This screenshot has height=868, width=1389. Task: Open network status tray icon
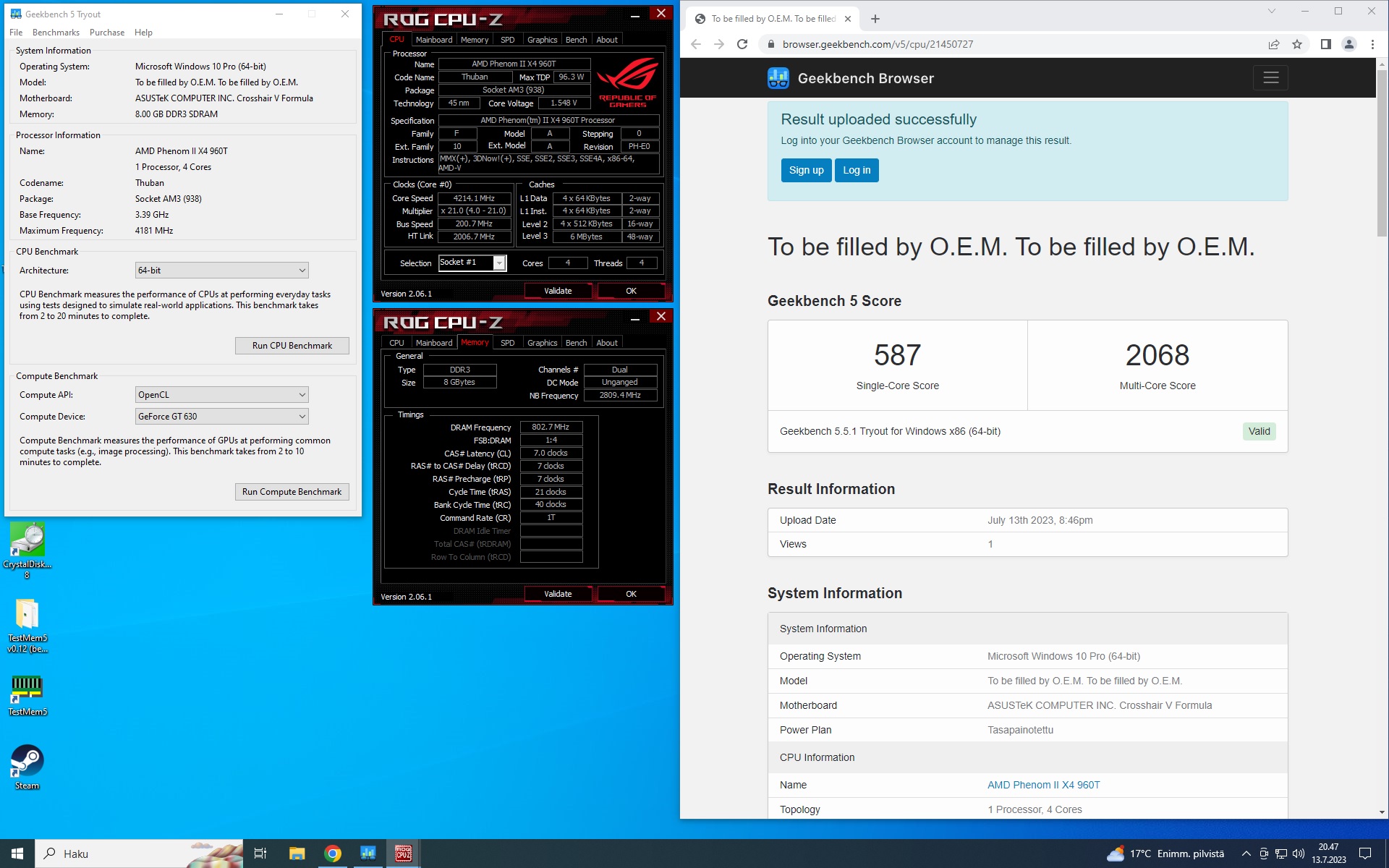1280,854
